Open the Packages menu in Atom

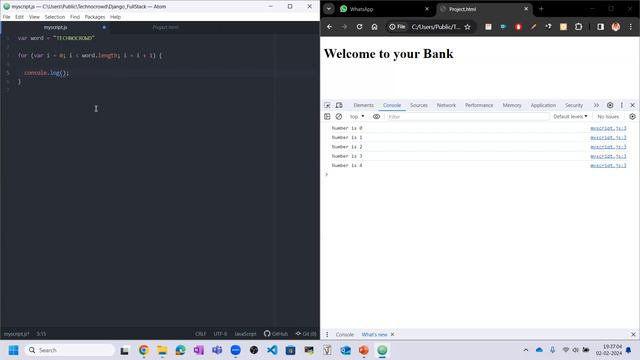point(95,17)
